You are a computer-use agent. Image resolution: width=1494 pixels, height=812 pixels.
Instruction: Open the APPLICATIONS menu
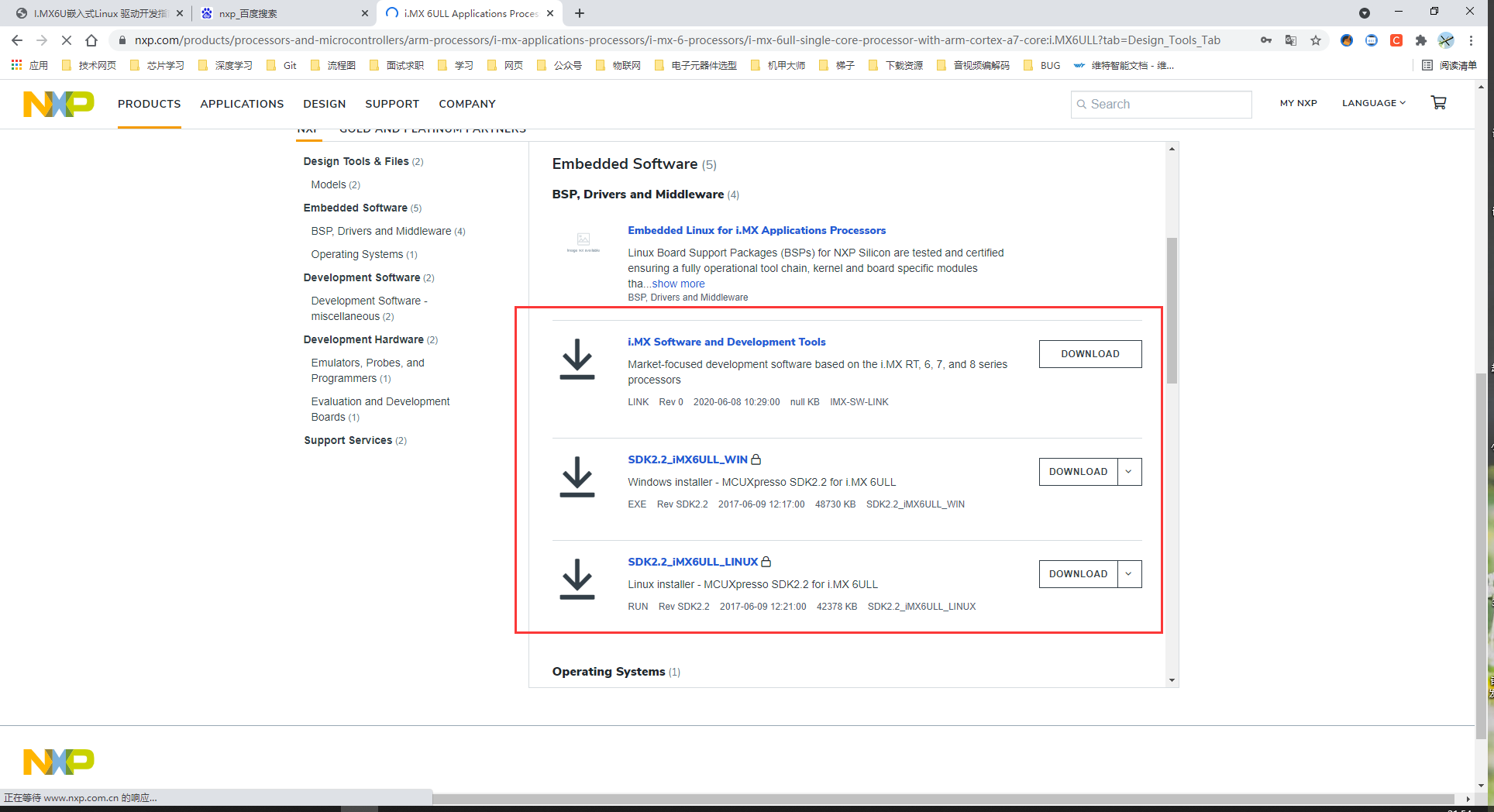[242, 104]
